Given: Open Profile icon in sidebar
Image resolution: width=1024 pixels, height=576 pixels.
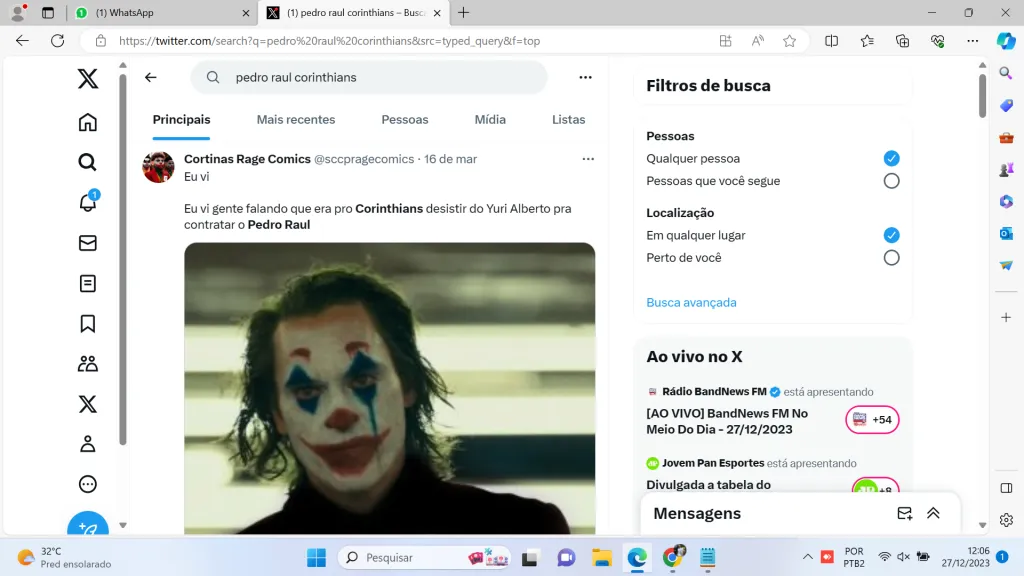Looking at the screenshot, I should pos(88,444).
